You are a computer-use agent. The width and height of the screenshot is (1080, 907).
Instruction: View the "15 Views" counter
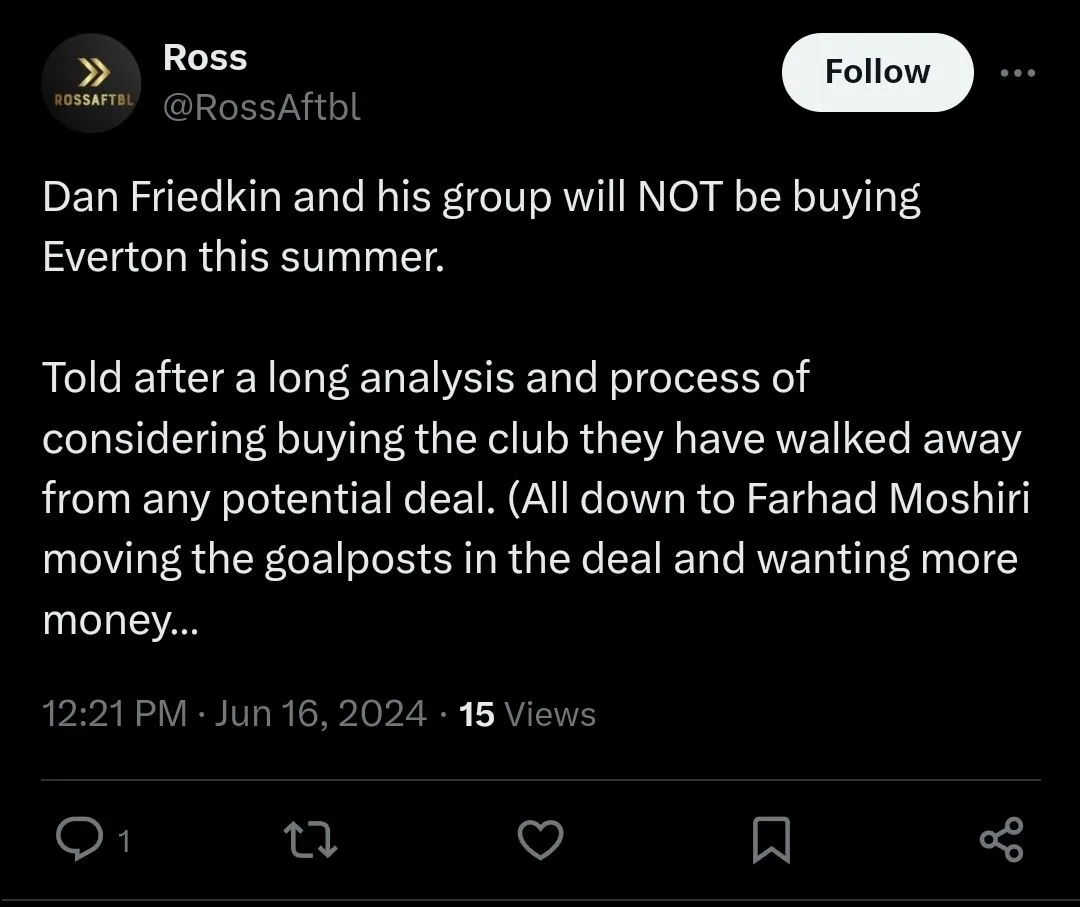tap(526, 714)
